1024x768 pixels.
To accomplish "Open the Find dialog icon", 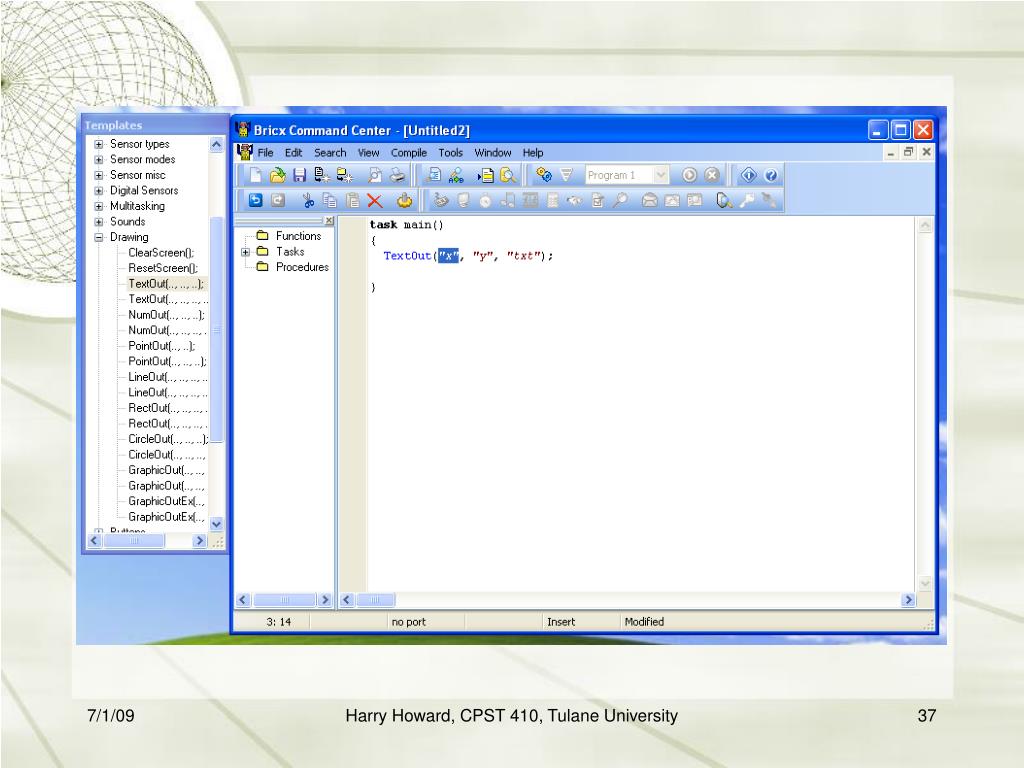I will [x=434, y=175].
